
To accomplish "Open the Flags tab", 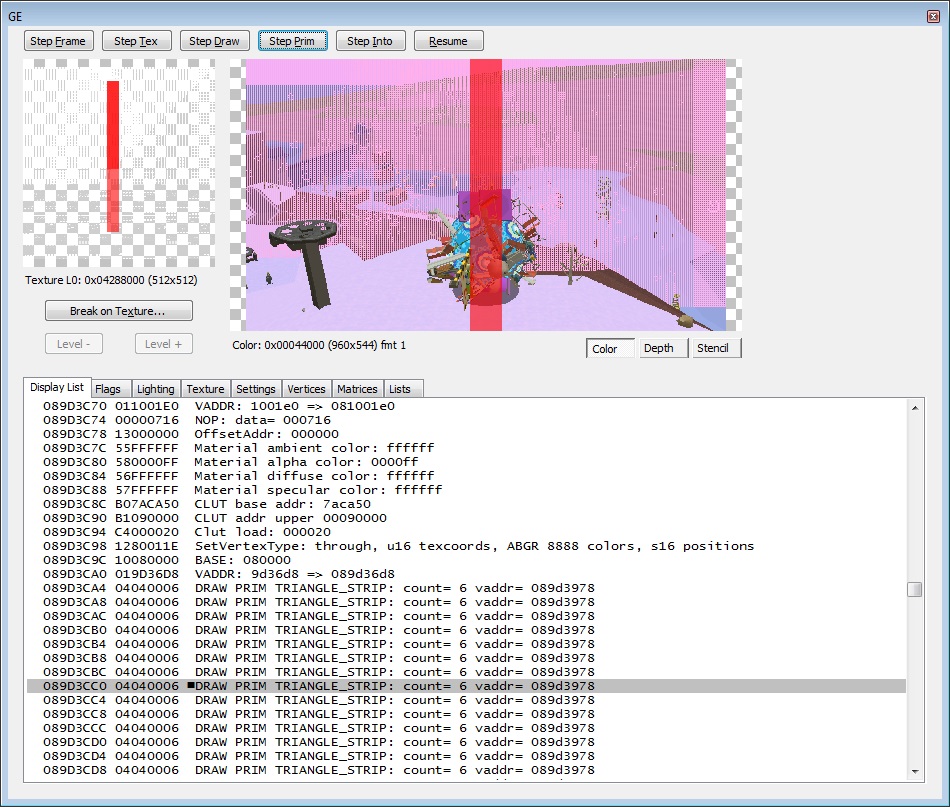I will click(108, 389).
